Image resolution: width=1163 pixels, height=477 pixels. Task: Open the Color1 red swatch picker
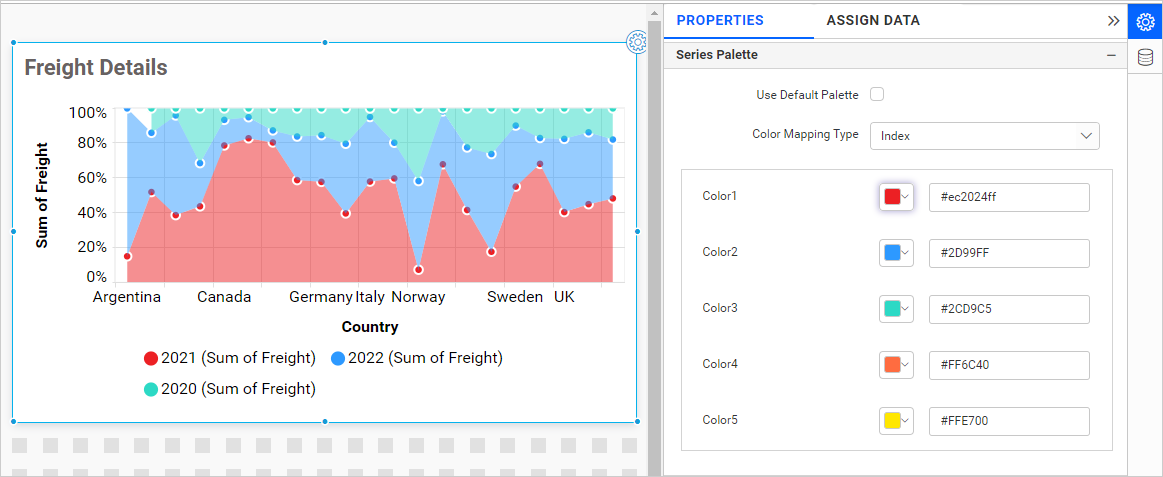896,197
